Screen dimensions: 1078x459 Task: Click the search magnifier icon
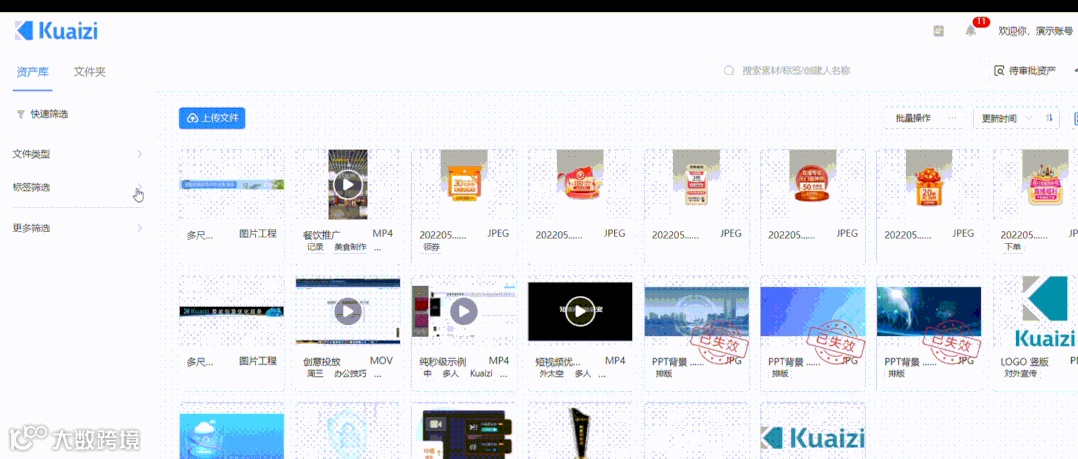pos(729,71)
